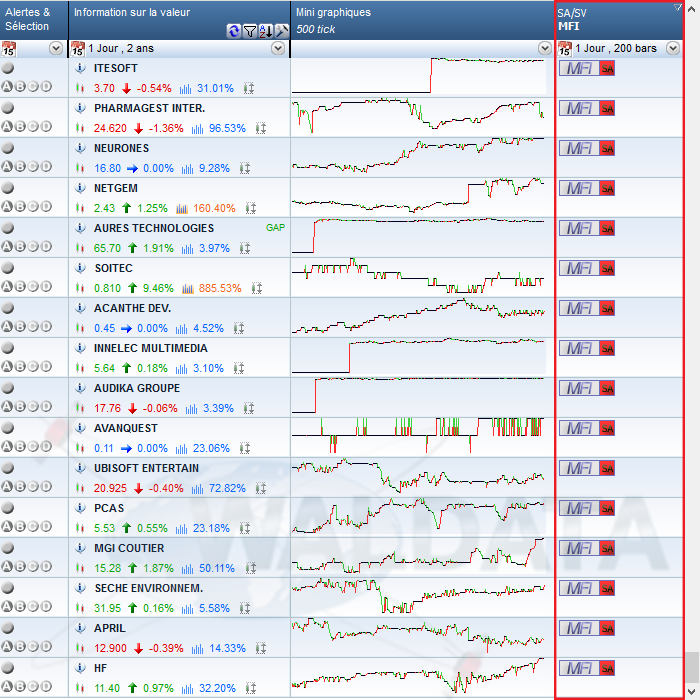Viewport: 700px width, 700px height.
Task: Open the wrench settings icon in the header
Action: pos(281,30)
